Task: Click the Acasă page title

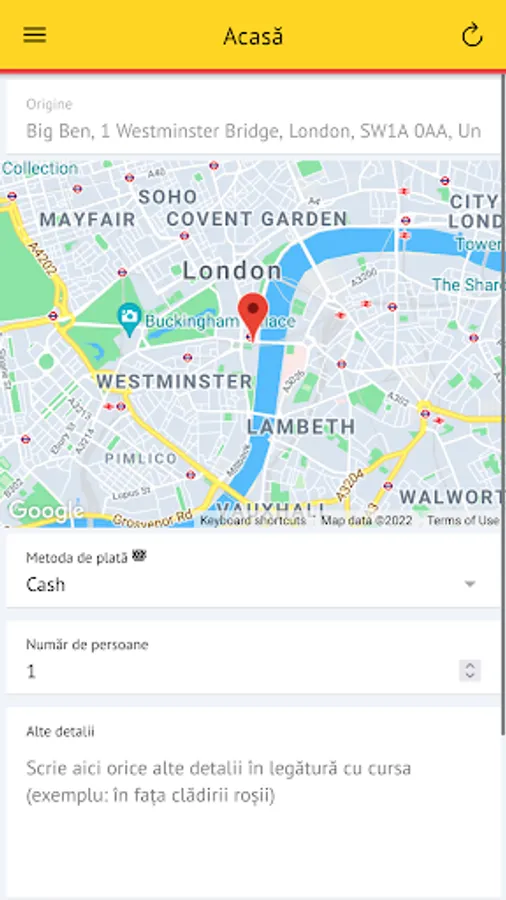Action: point(253,36)
